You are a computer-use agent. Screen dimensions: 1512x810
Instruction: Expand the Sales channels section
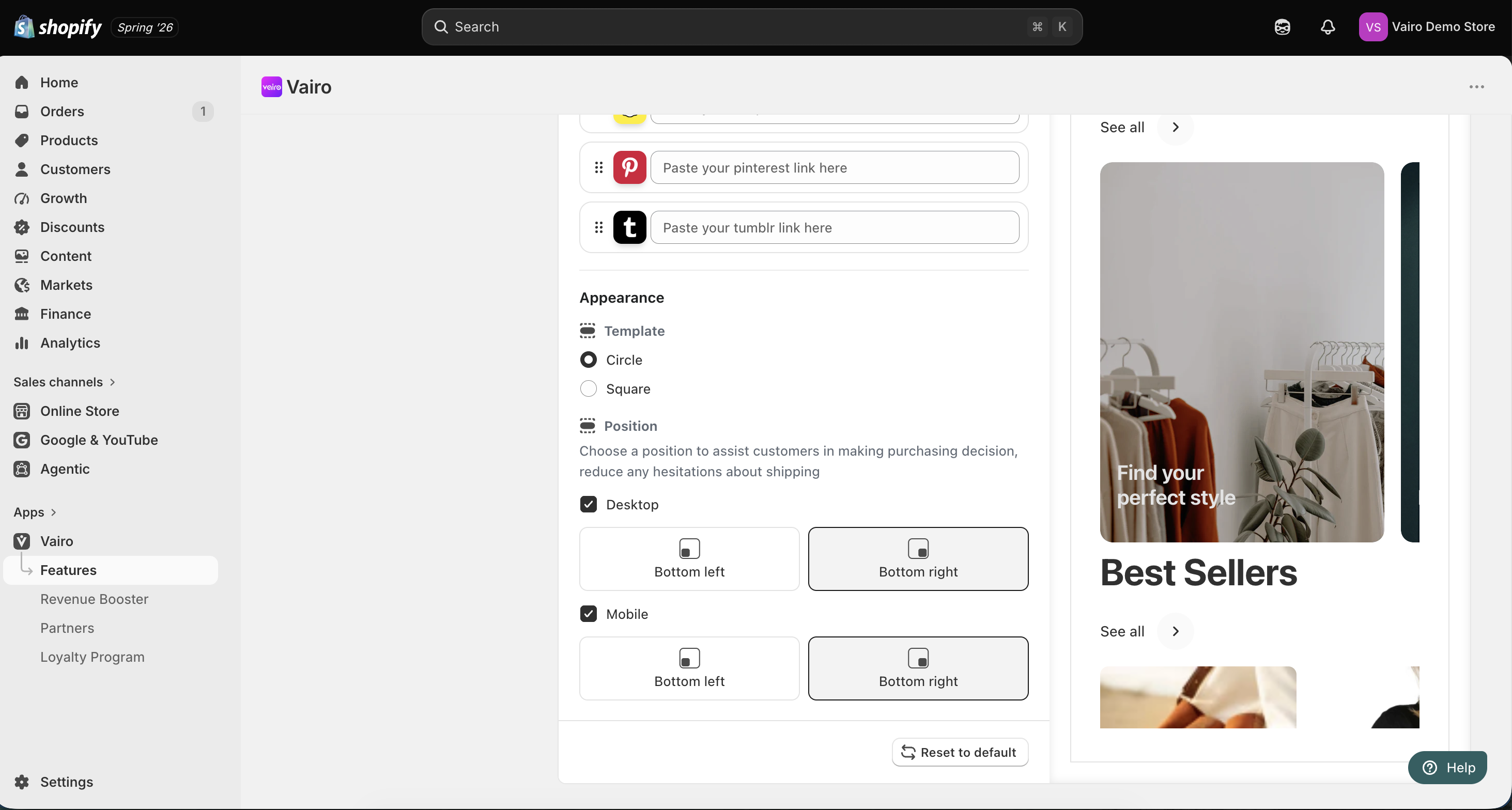[65, 382]
